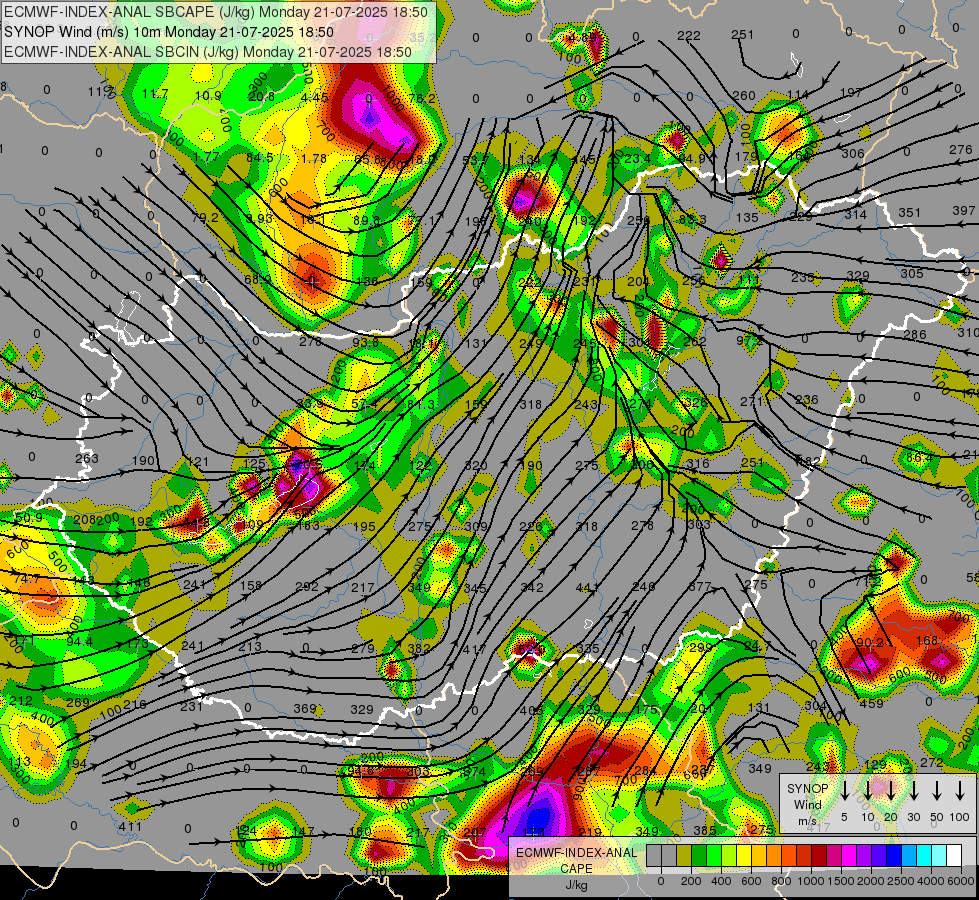Click the SYNOP Wind (m/s) 10m title line

coord(169,32)
